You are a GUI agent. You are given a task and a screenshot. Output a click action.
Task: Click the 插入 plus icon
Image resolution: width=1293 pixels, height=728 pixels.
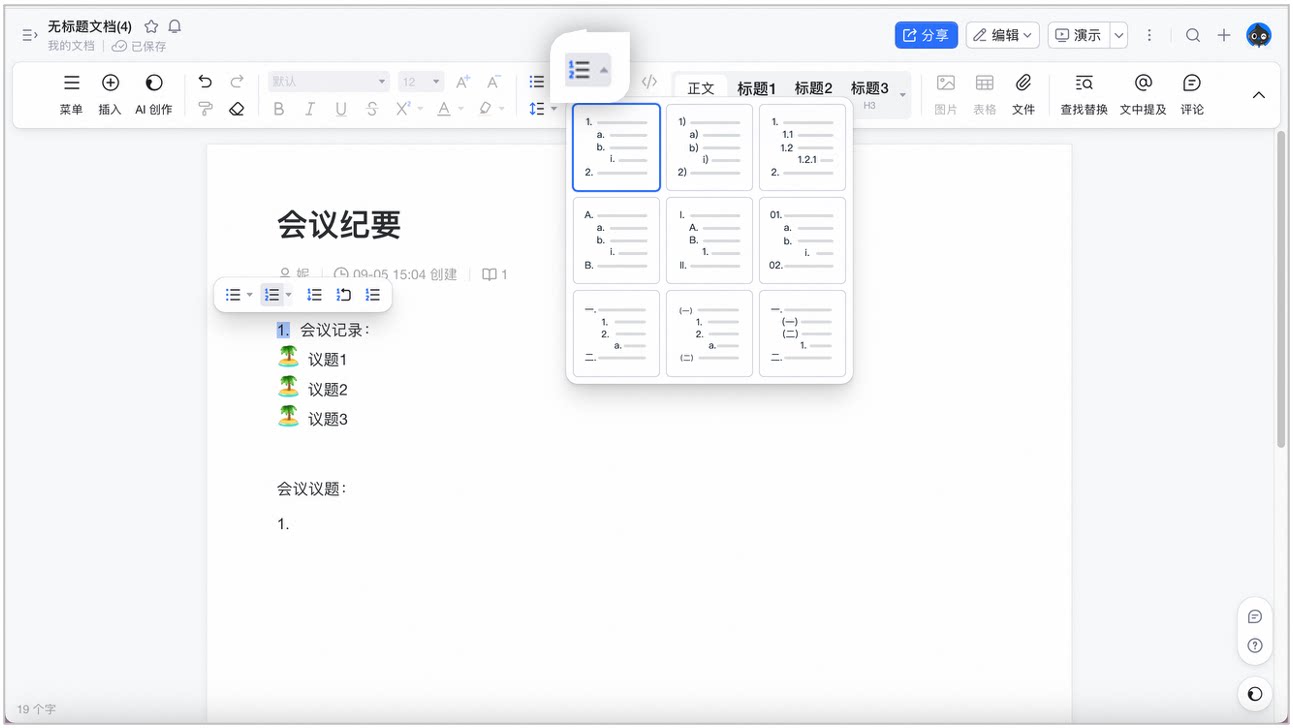[110, 95]
